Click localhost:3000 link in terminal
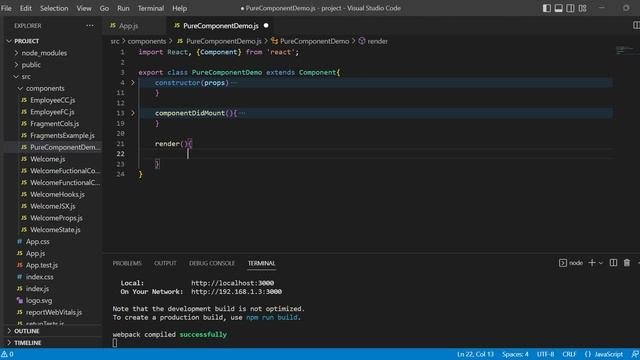 (232, 283)
